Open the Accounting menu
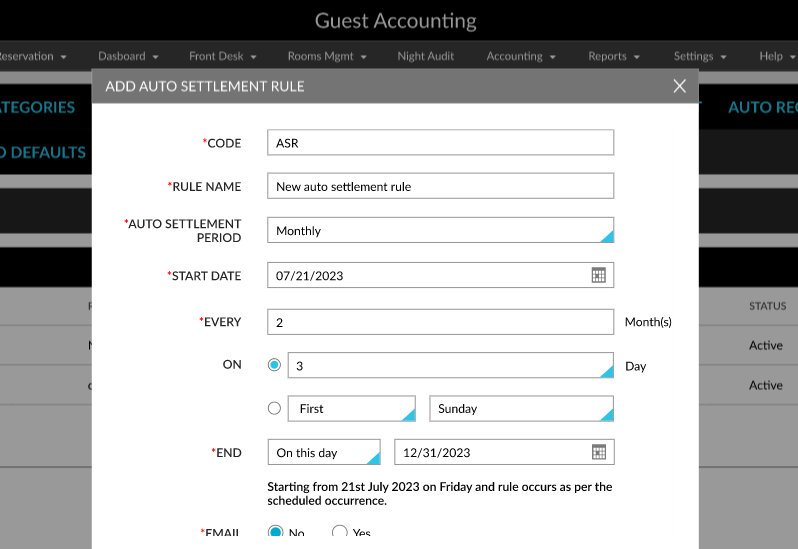Screen dimensions: 798x549 (521, 56)
